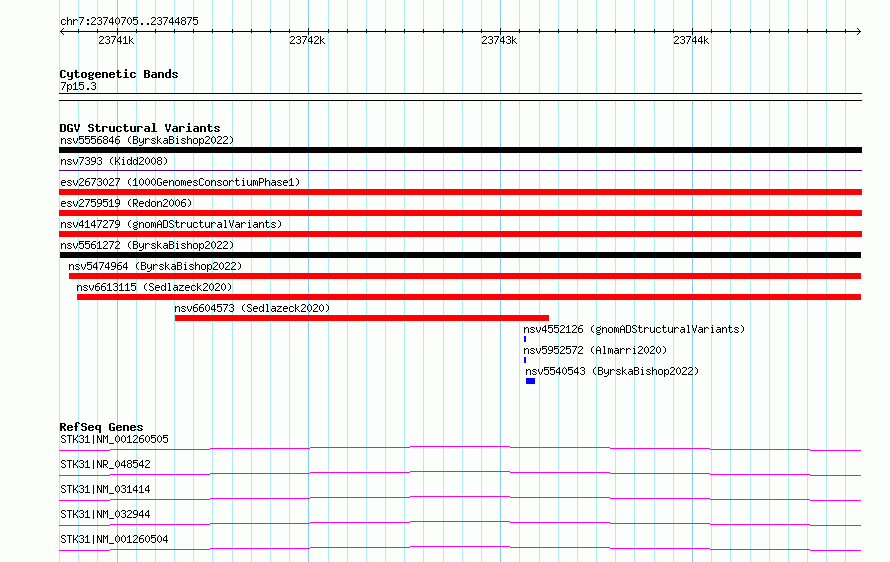
Task: Select the red bar under esv2673027
Action: [x=460, y=192]
